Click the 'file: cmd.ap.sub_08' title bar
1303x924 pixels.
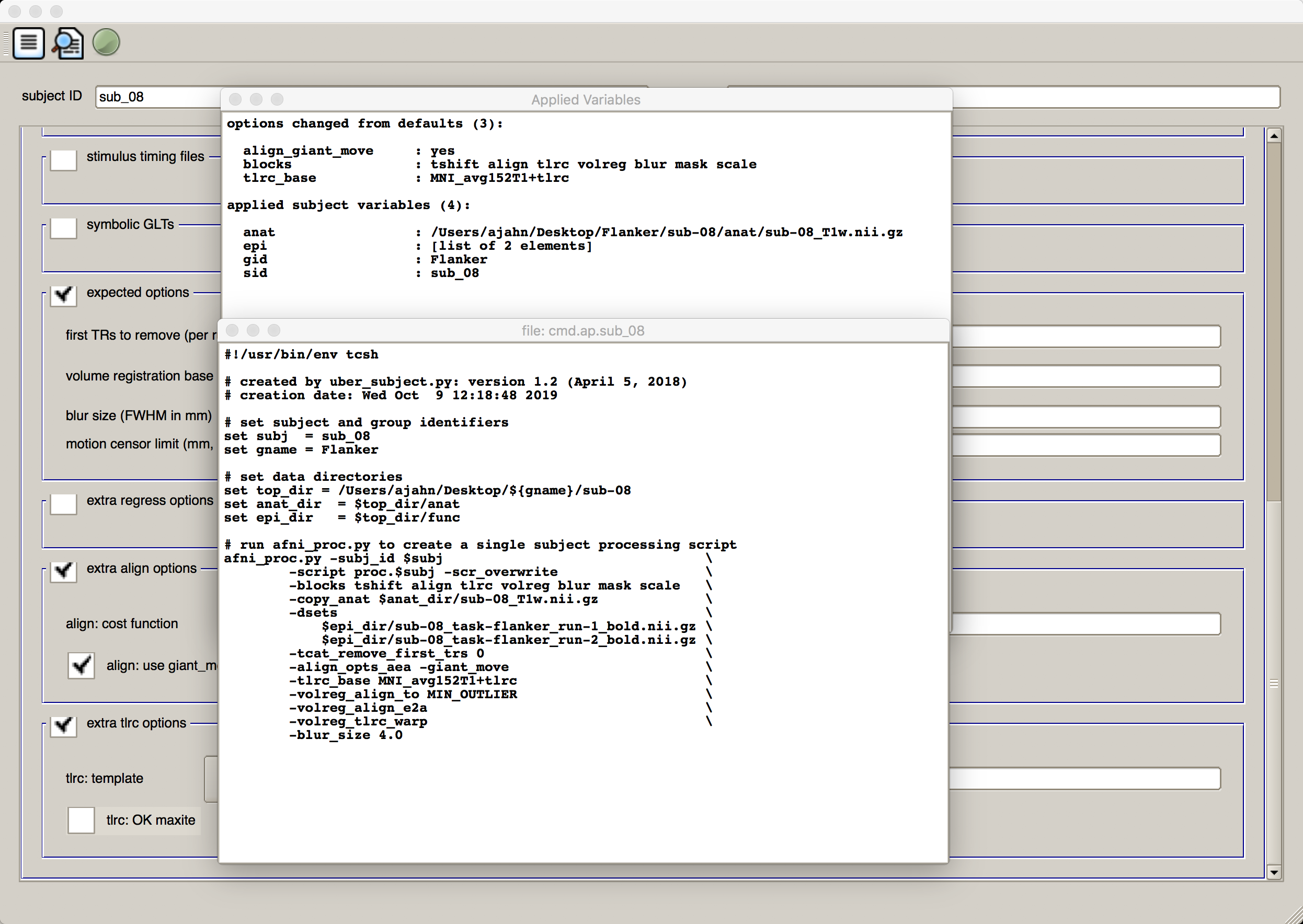584,331
